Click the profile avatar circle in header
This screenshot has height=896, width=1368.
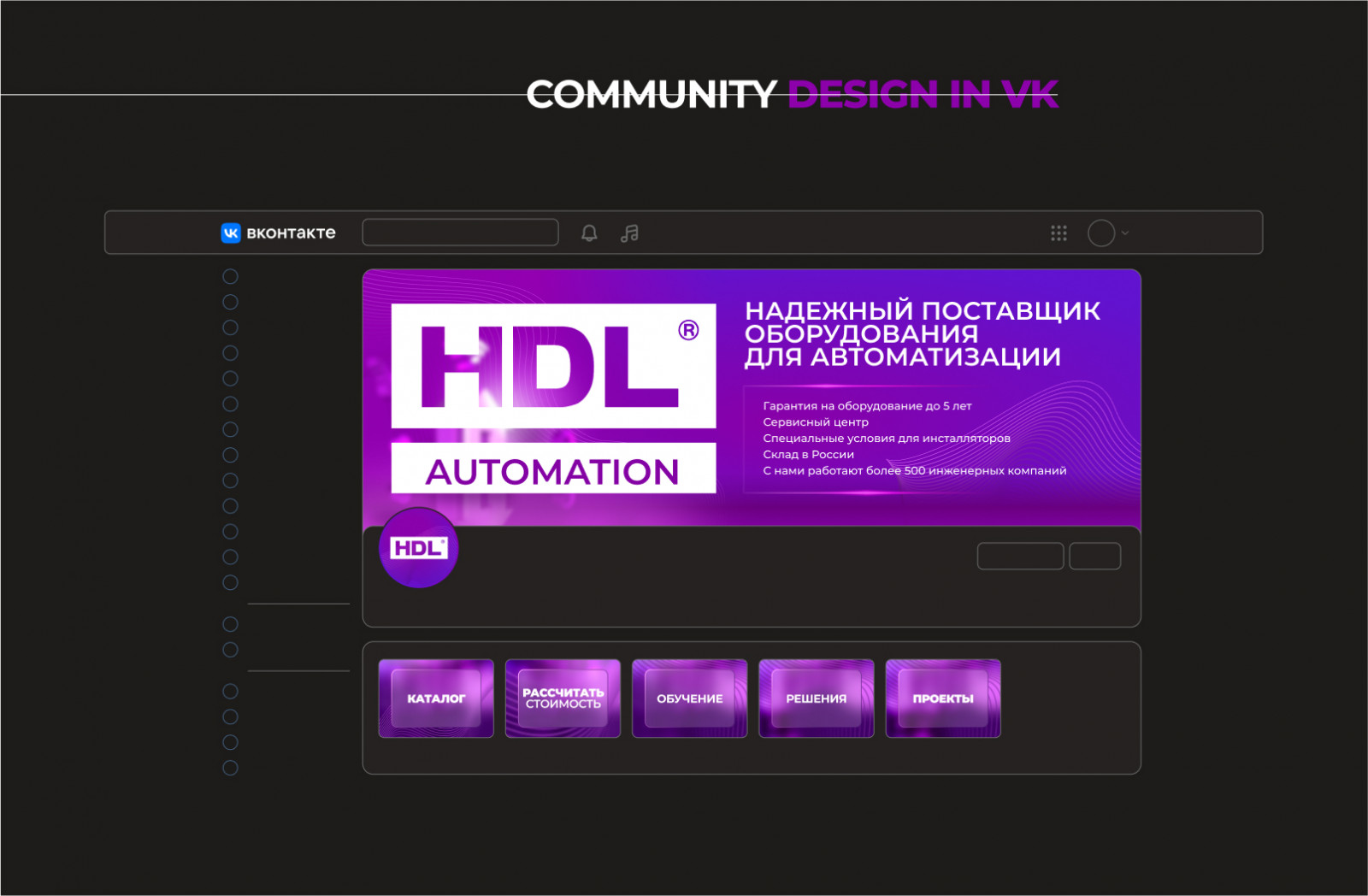pos(1101,233)
